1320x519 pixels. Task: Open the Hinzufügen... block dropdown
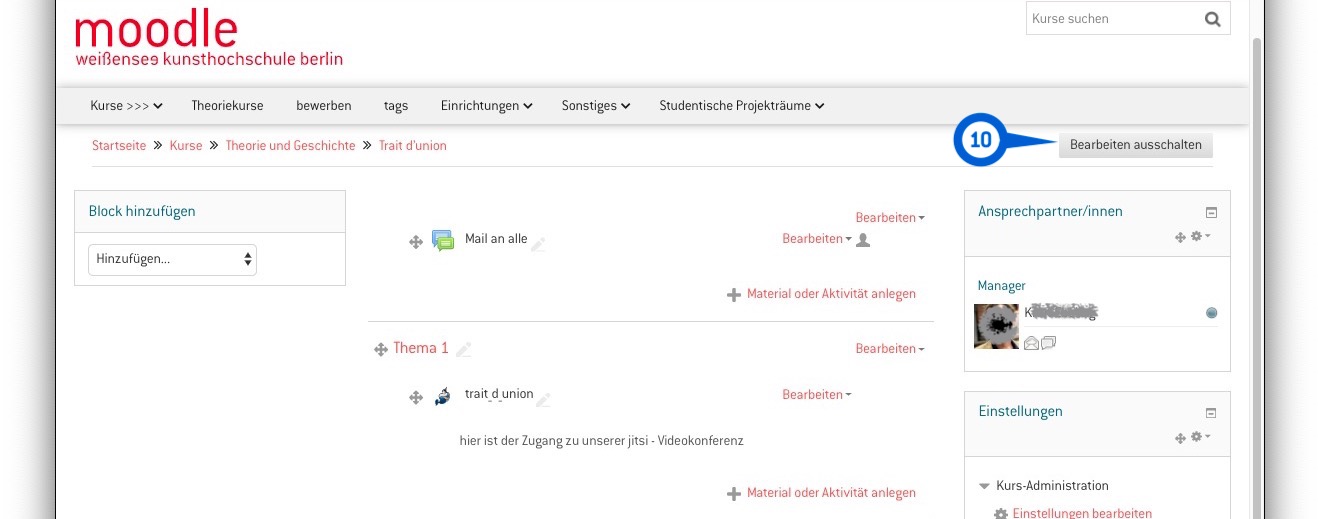click(x=173, y=259)
